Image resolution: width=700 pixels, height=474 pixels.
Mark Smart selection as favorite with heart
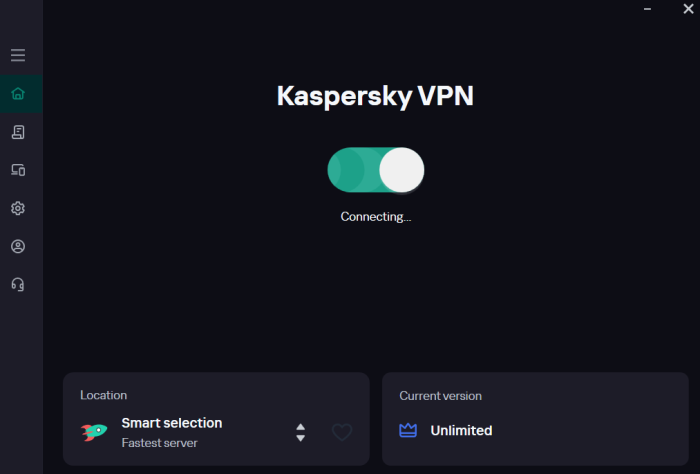[x=342, y=432]
